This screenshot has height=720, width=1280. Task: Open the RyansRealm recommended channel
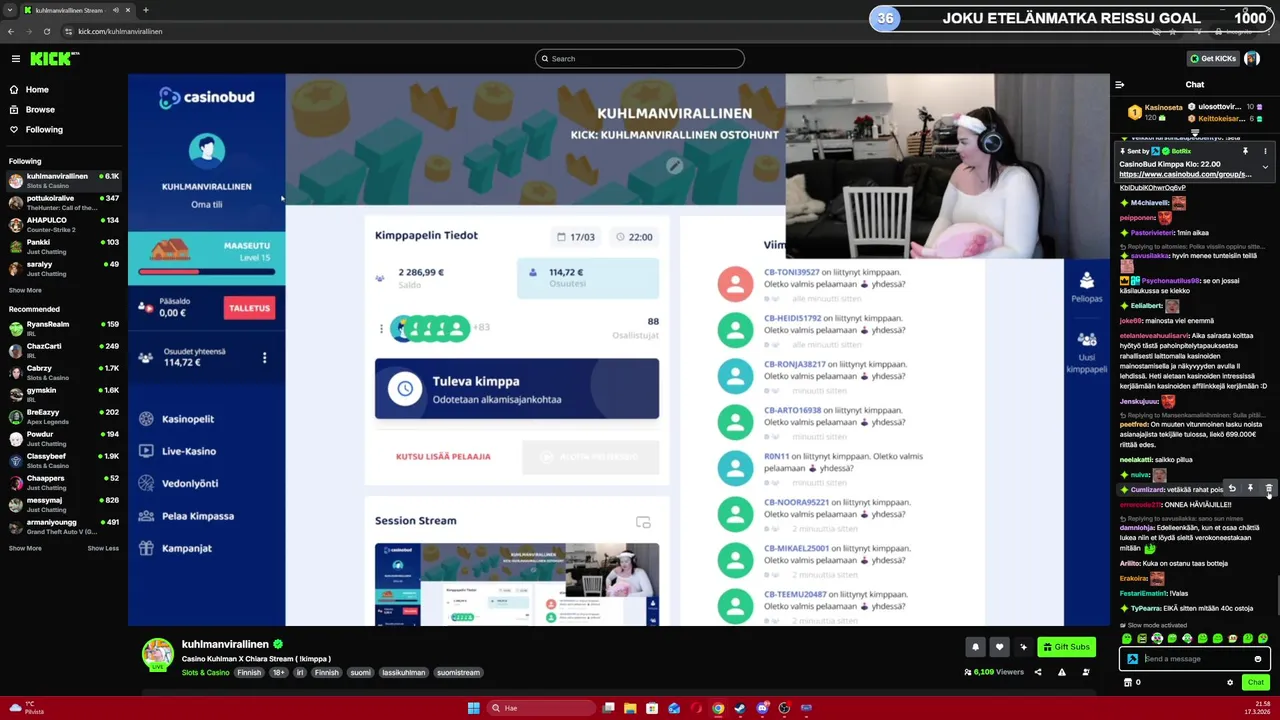tap(64, 328)
